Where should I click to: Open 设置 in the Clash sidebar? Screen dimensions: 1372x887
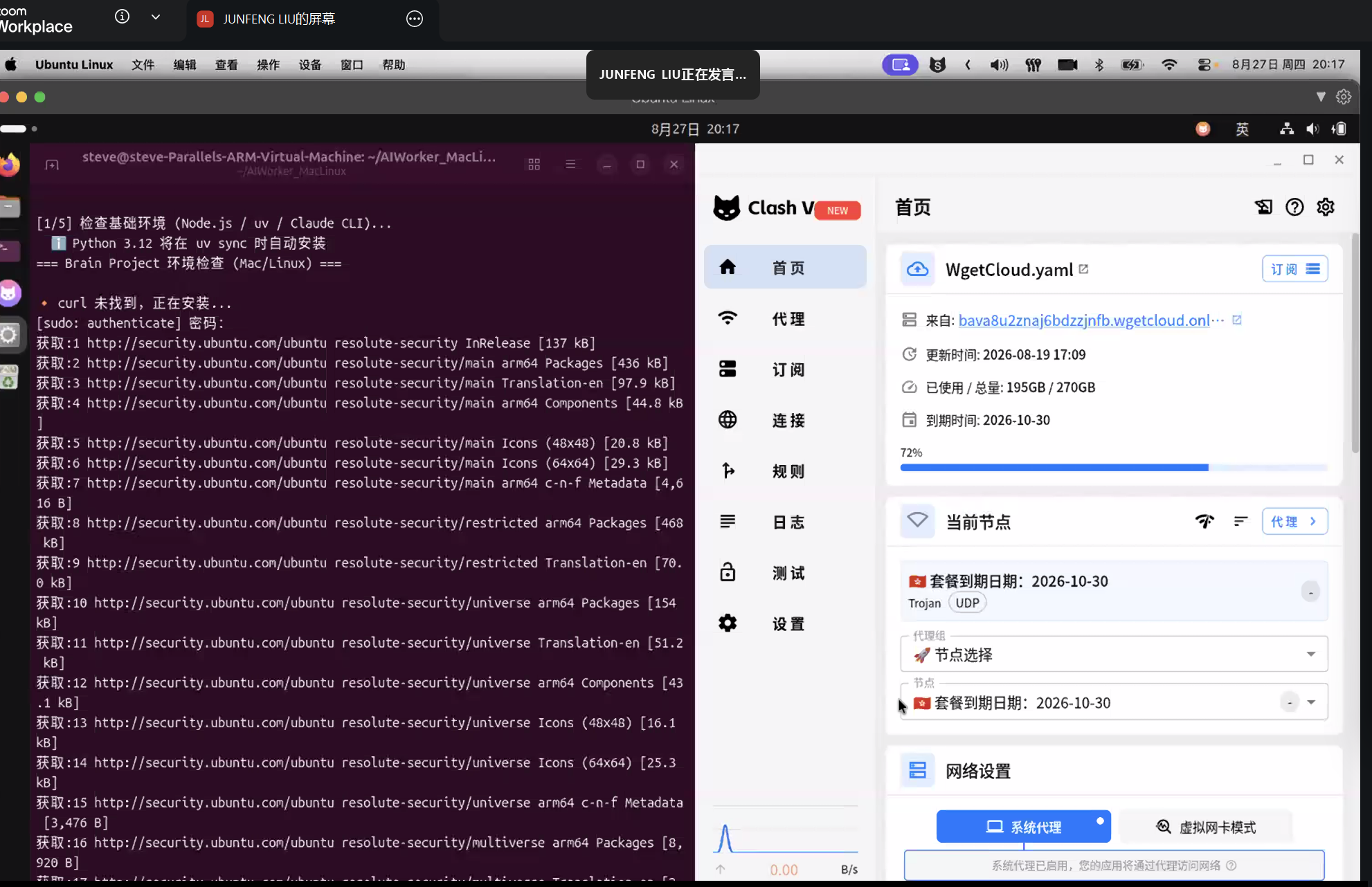[x=785, y=623]
